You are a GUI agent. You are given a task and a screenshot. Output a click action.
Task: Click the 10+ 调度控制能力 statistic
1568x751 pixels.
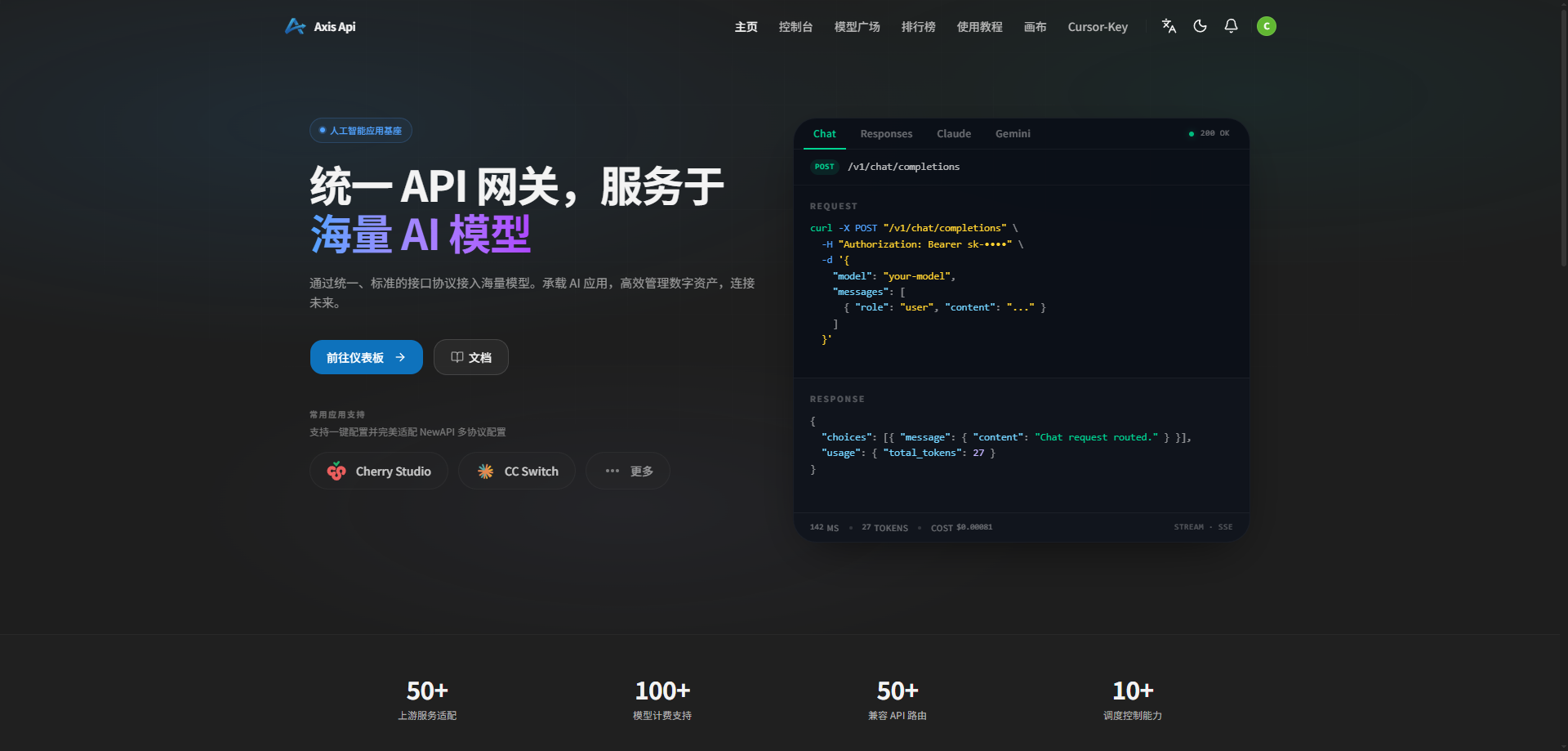(x=1133, y=700)
